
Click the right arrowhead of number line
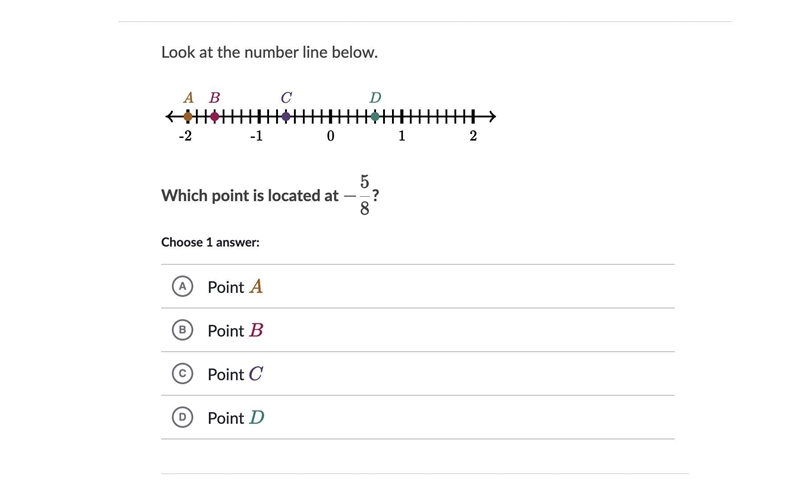[x=491, y=116]
